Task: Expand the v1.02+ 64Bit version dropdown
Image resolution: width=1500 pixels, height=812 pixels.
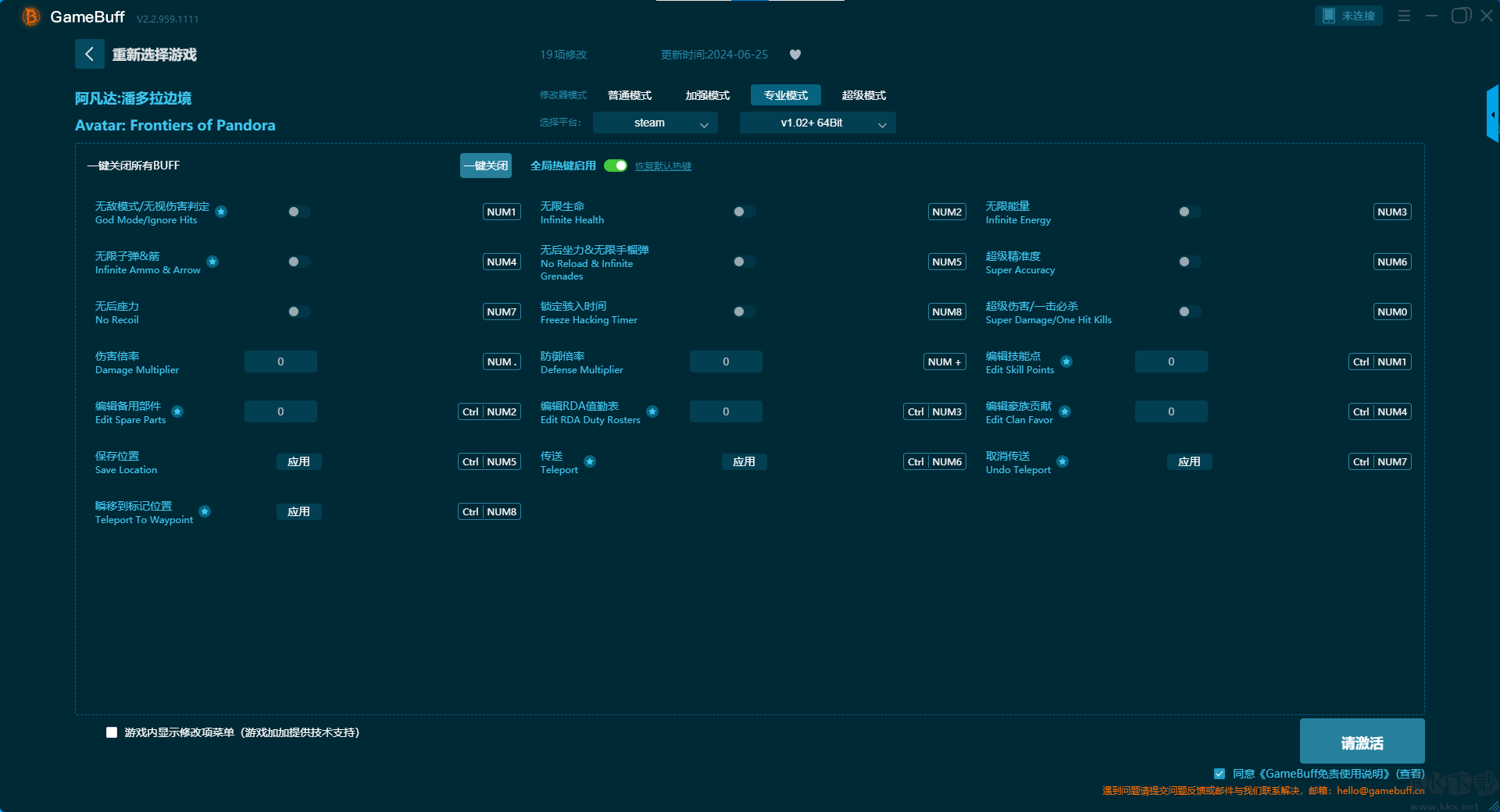Action: coord(817,123)
